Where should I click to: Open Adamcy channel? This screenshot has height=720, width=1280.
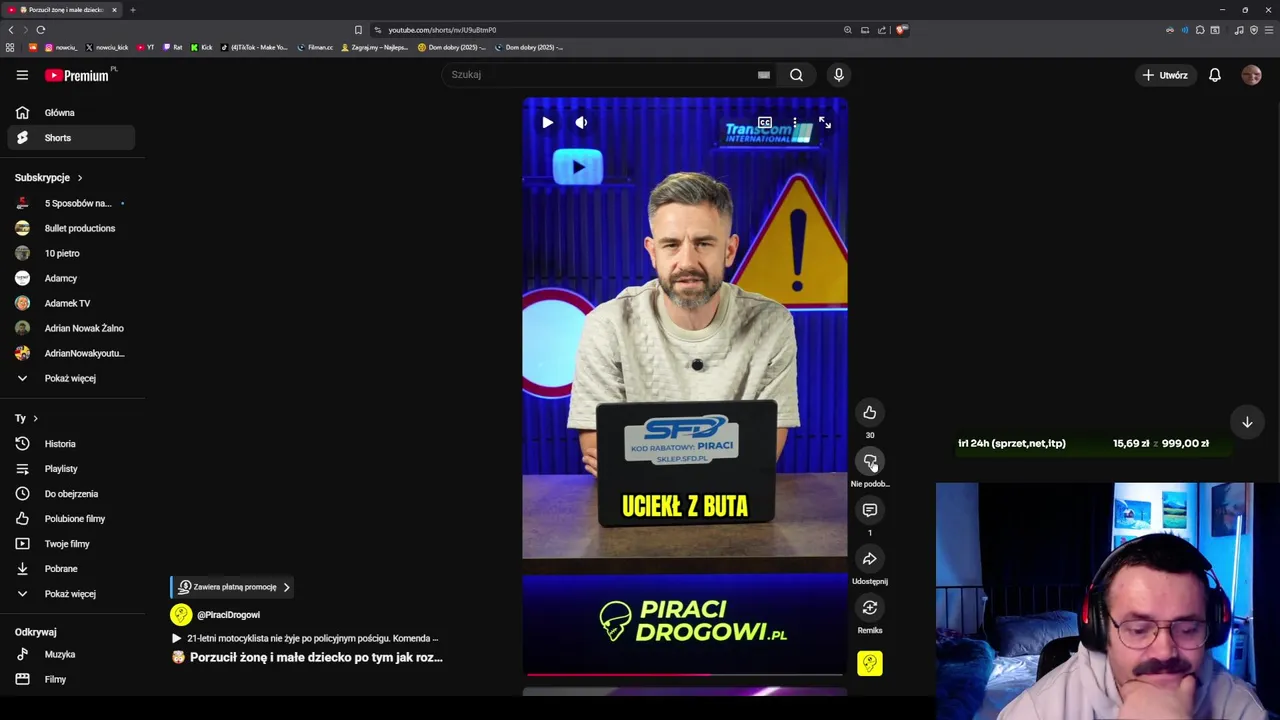(71, 278)
